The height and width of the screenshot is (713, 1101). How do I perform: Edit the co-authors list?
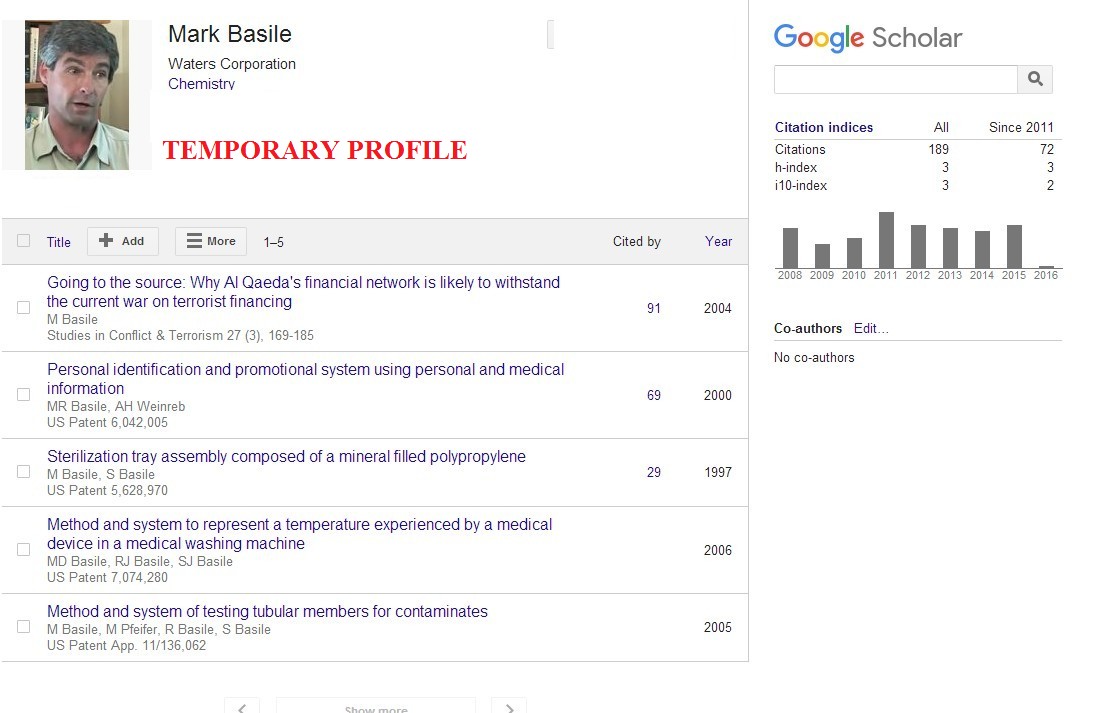point(871,328)
